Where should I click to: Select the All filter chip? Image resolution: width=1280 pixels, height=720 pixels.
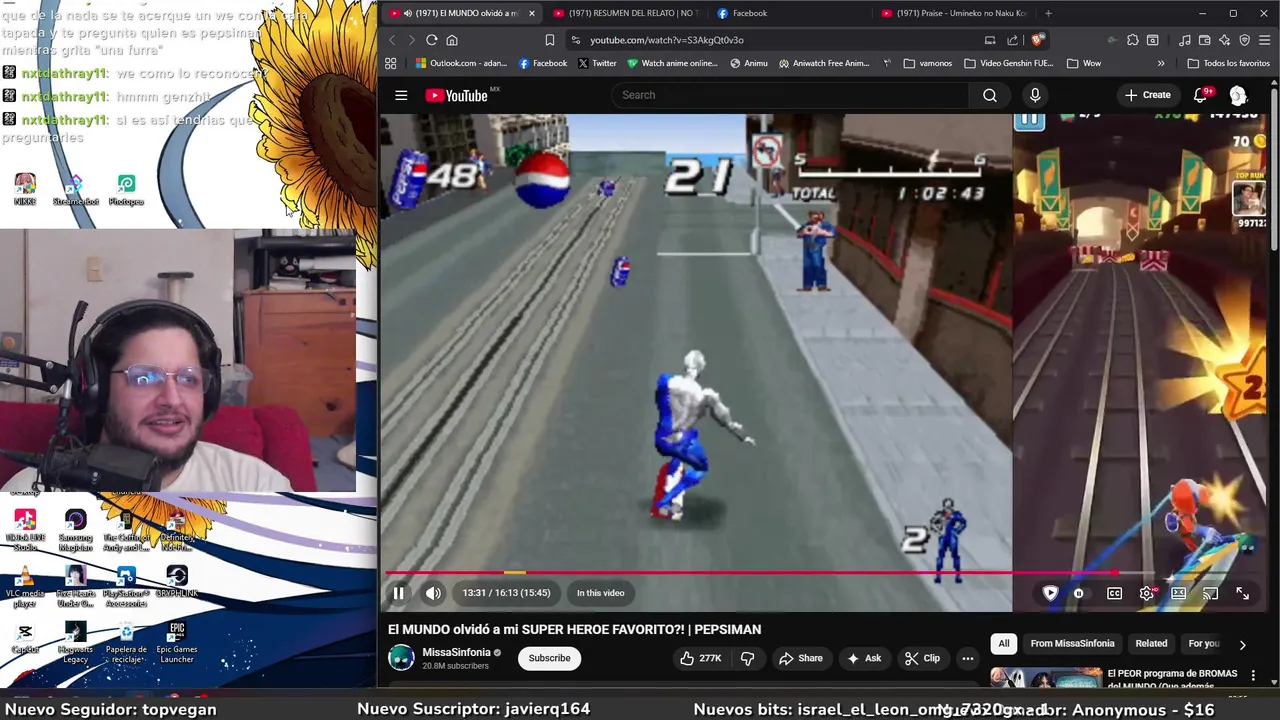(x=1004, y=644)
